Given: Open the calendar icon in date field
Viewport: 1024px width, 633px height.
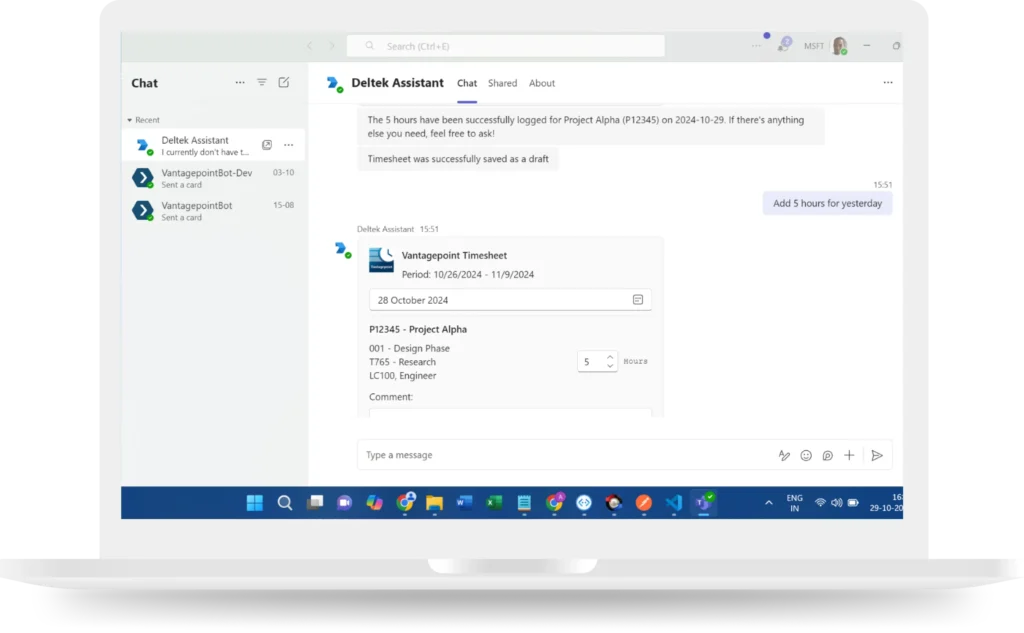Looking at the screenshot, I should [638, 300].
